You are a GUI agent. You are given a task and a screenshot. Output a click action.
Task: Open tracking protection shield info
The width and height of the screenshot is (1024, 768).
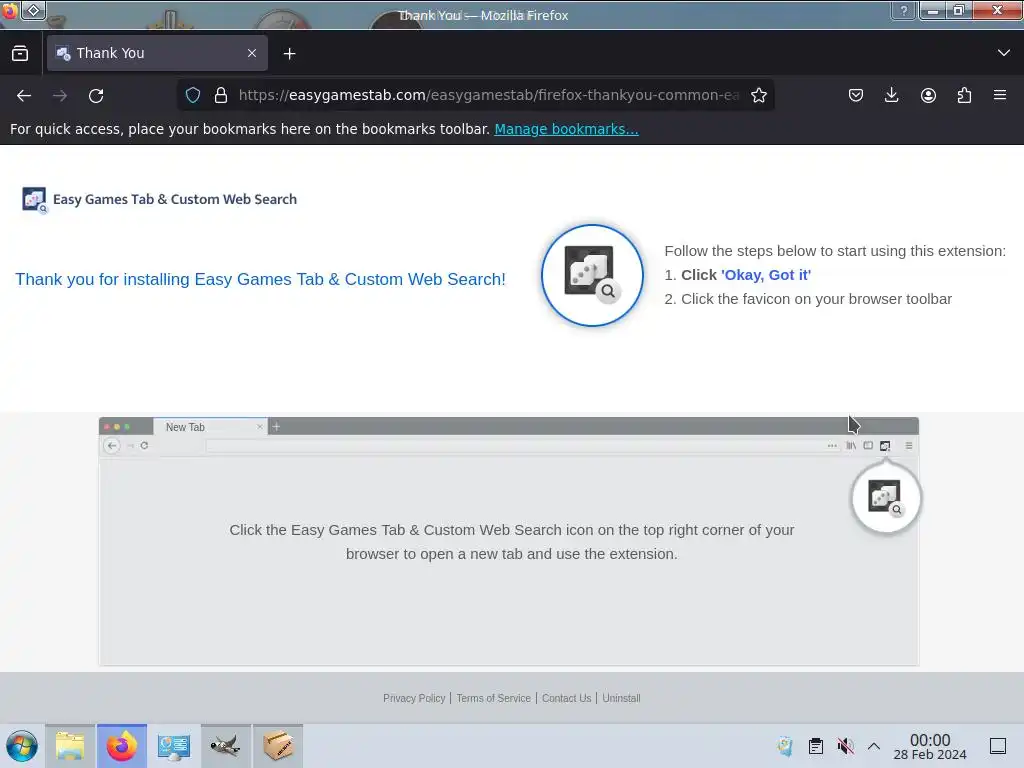click(x=193, y=95)
